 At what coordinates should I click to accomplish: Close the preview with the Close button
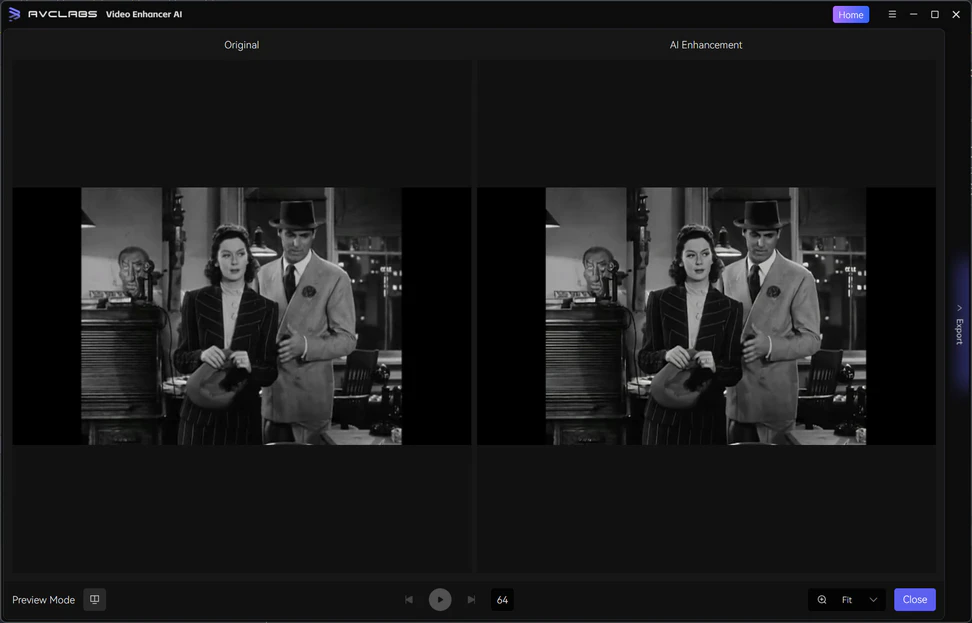pyautogui.click(x=914, y=599)
